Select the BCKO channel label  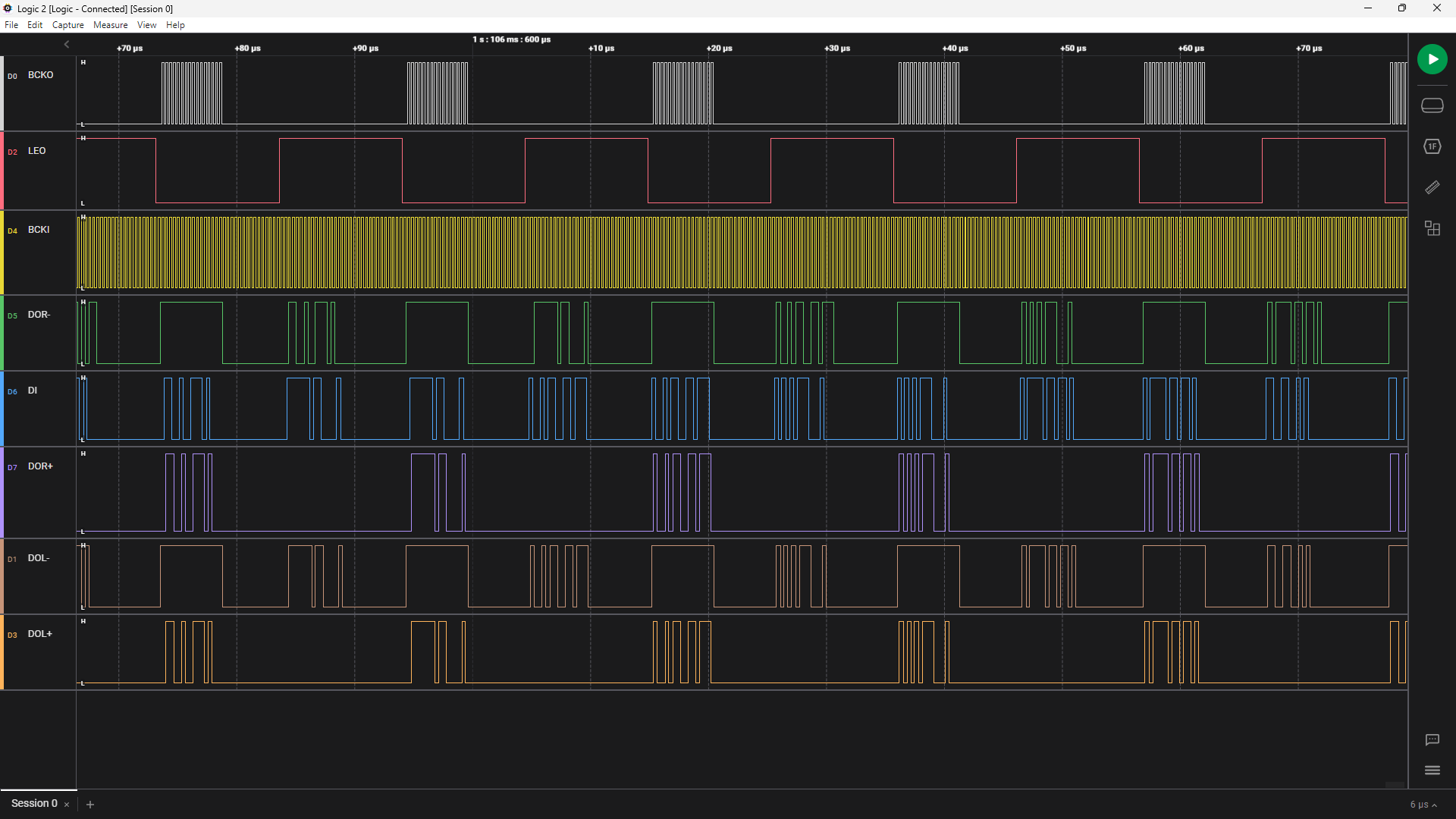41,75
